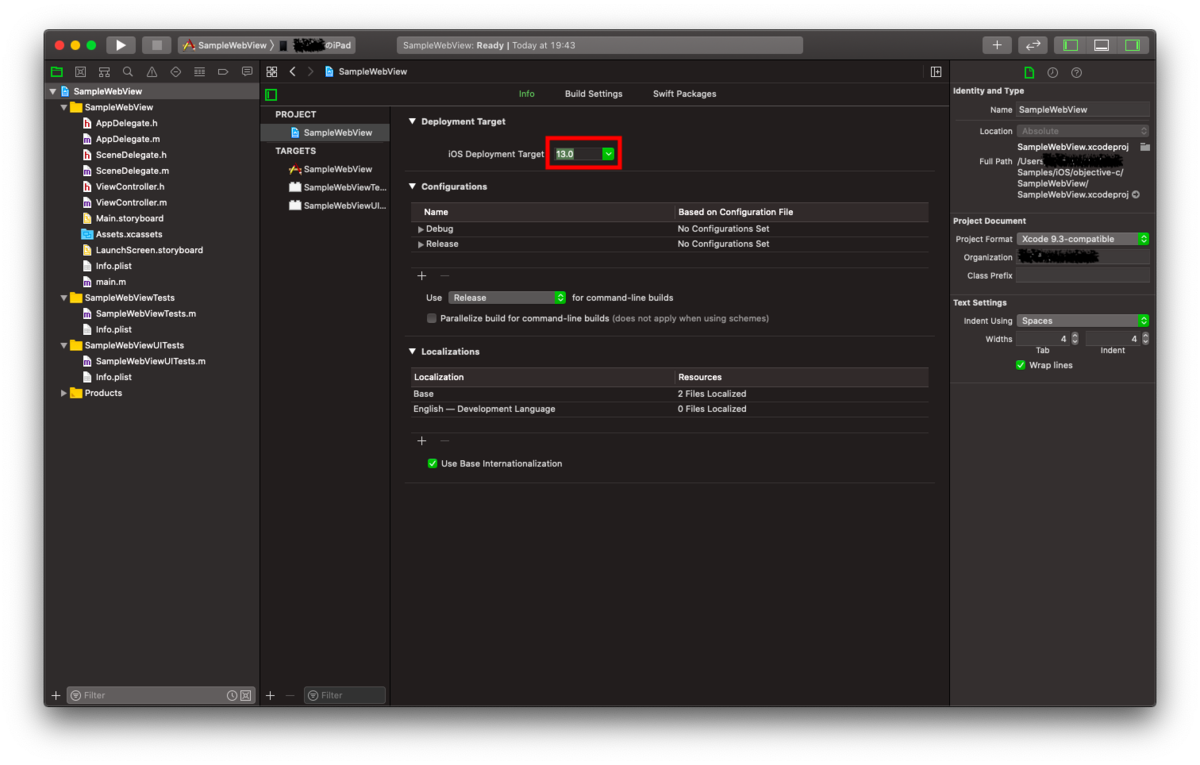Hide the navigator panel
The width and height of the screenshot is (1200, 765).
[x=1071, y=45]
